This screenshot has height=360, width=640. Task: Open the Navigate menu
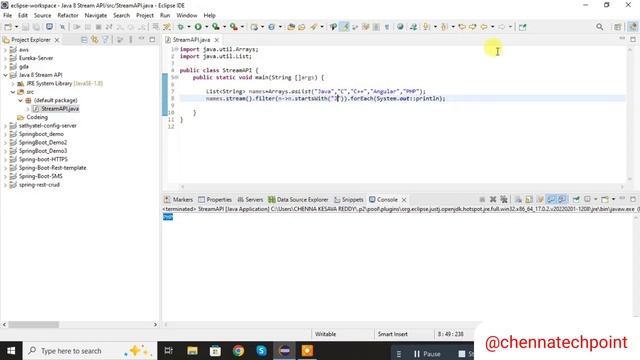click(x=96, y=16)
